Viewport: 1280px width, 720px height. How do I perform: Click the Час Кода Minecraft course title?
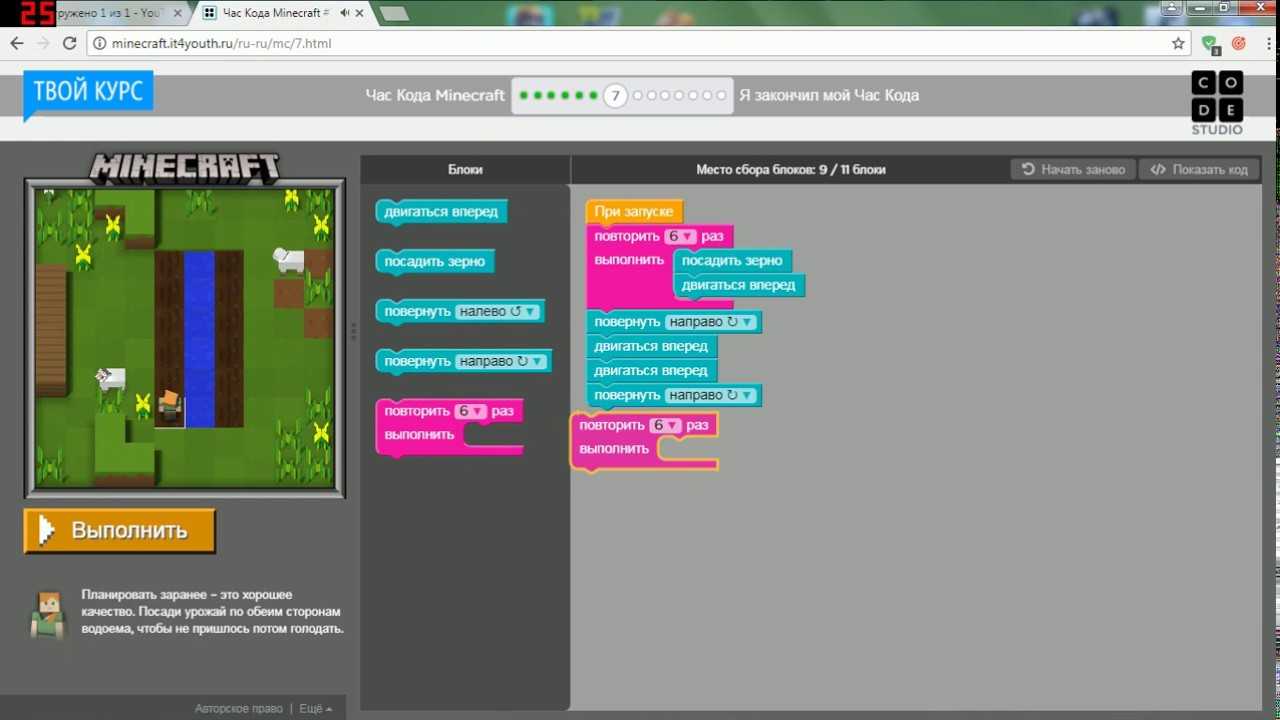(x=435, y=95)
